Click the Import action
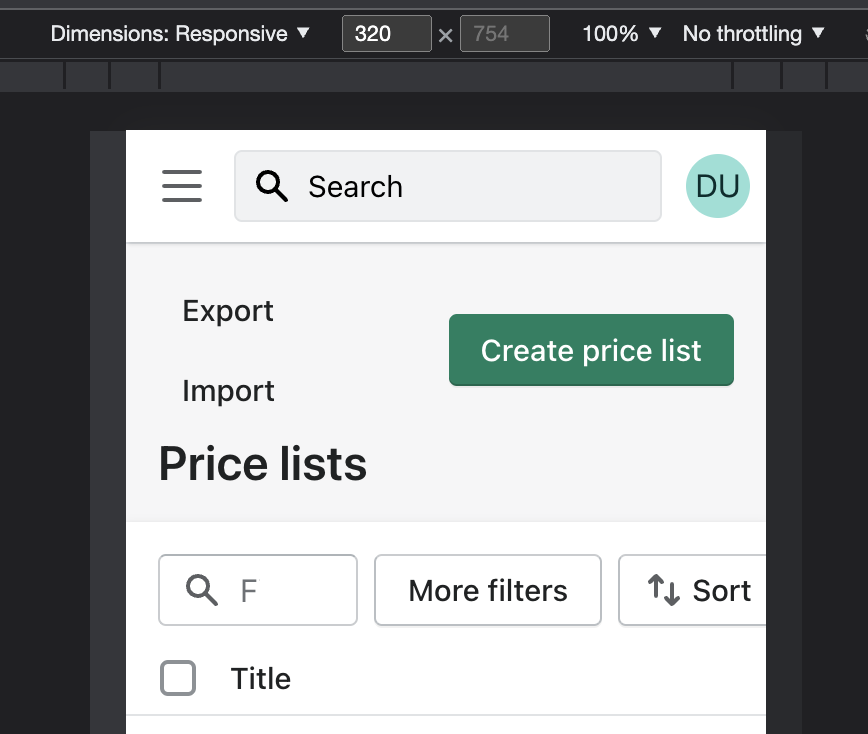 click(228, 390)
